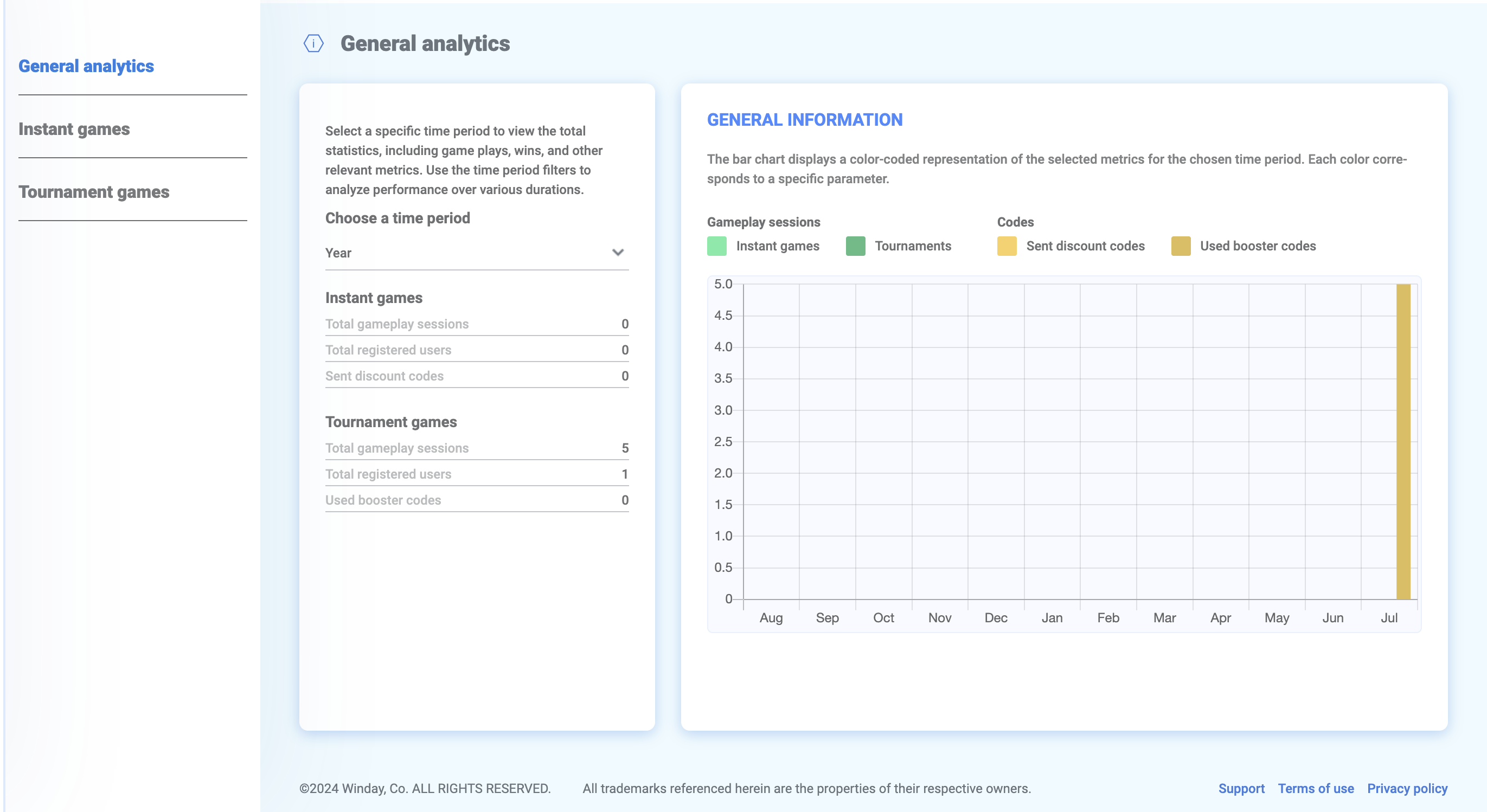Expand the time period dropdown chevron

pyautogui.click(x=618, y=253)
